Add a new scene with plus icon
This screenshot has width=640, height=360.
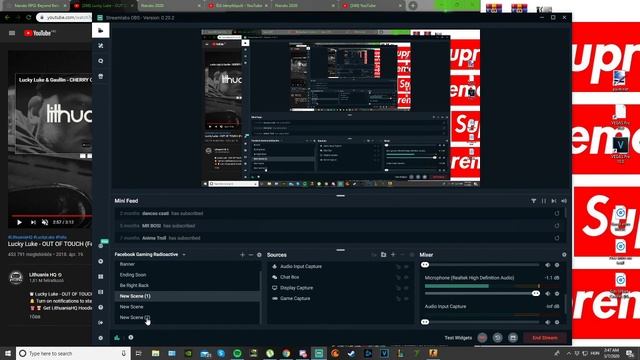coord(242,255)
